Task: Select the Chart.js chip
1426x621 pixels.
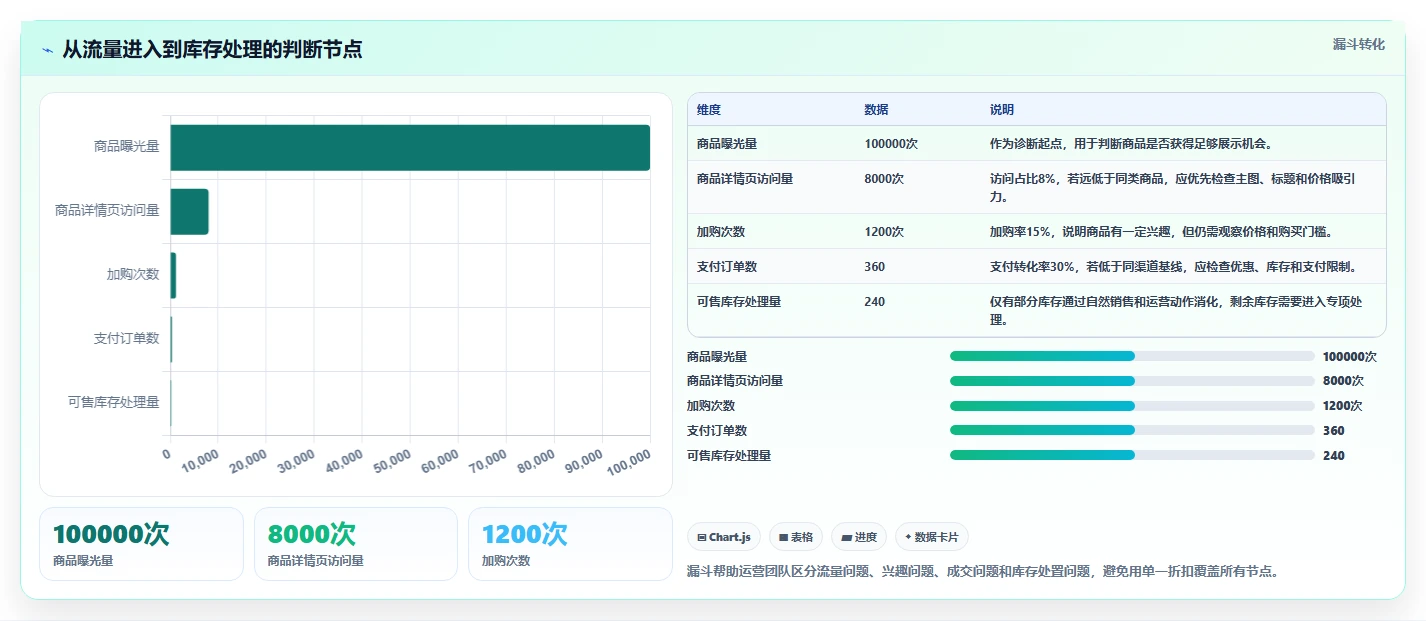Action: (724, 537)
